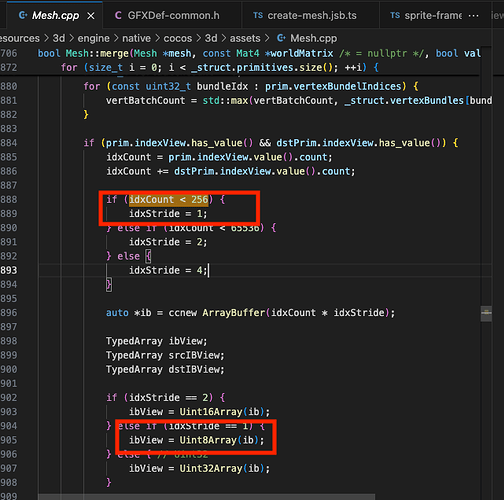Click the vertical scrollbar marker at line 896

coord(486,313)
